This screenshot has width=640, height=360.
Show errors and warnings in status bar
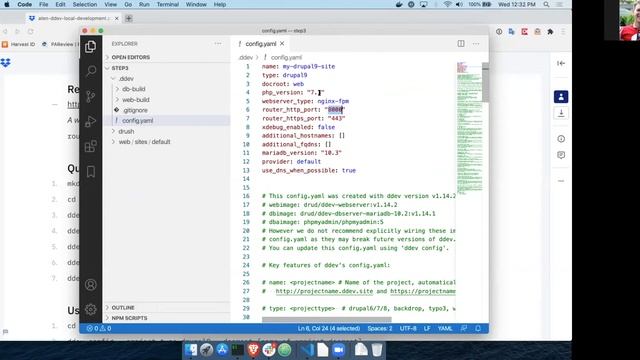(x=99, y=328)
